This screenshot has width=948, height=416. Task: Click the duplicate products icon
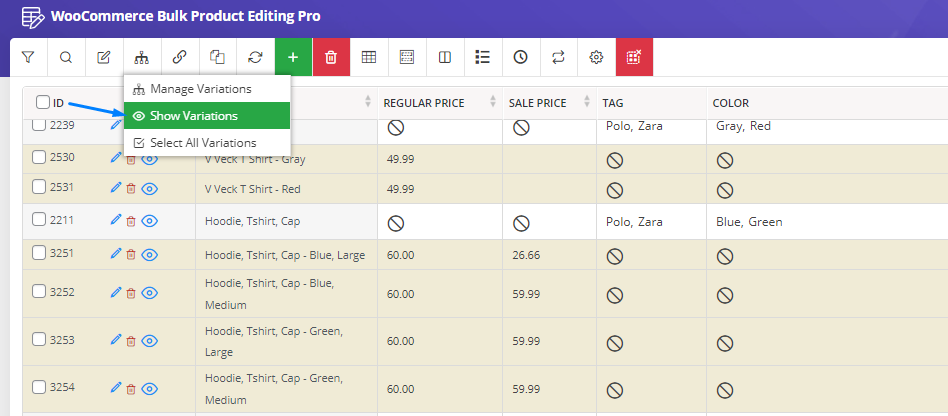[x=217, y=57]
